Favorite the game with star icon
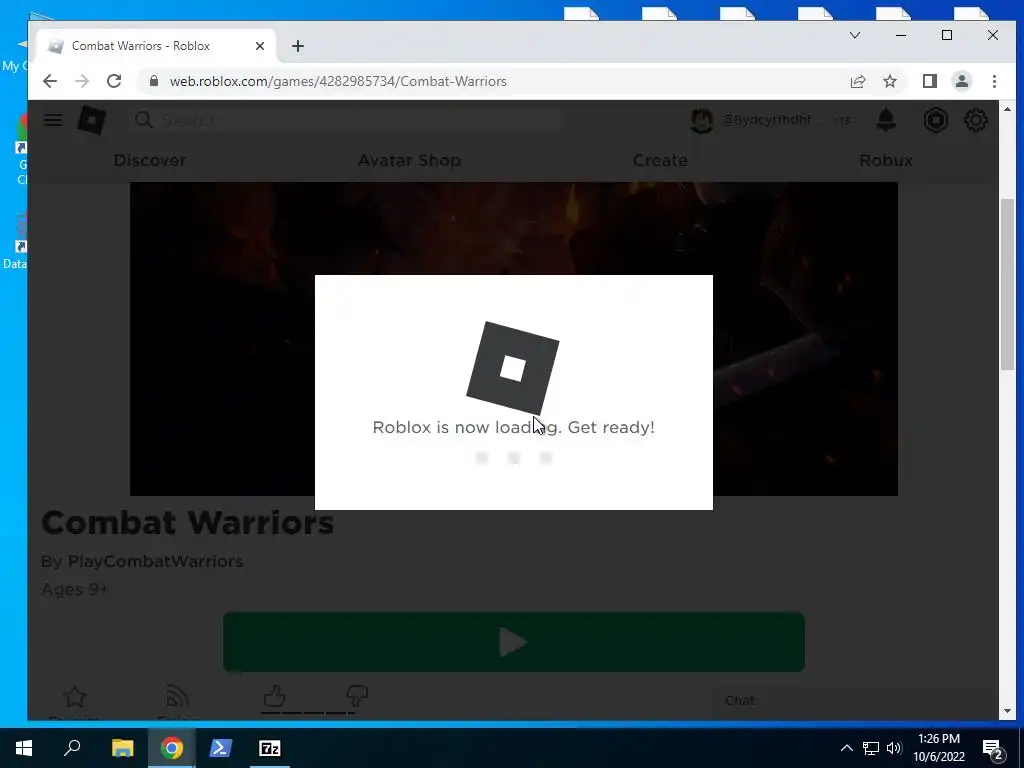 74,697
